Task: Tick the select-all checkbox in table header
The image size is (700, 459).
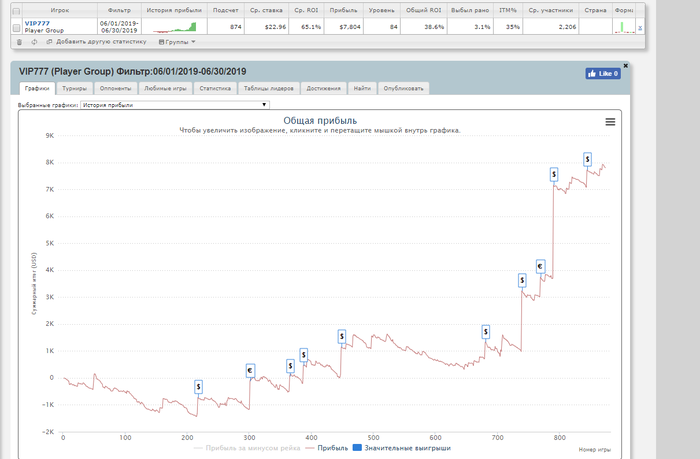Action: coord(17,11)
